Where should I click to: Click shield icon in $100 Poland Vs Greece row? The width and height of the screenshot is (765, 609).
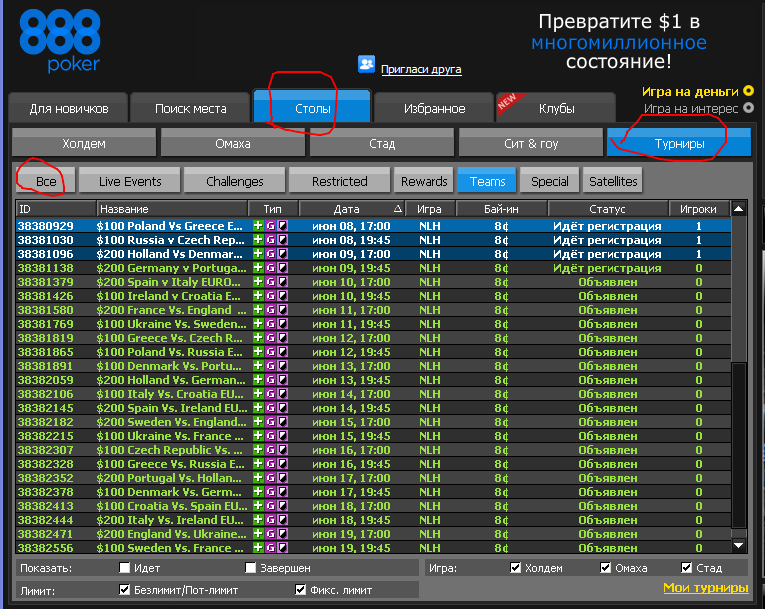[282, 225]
